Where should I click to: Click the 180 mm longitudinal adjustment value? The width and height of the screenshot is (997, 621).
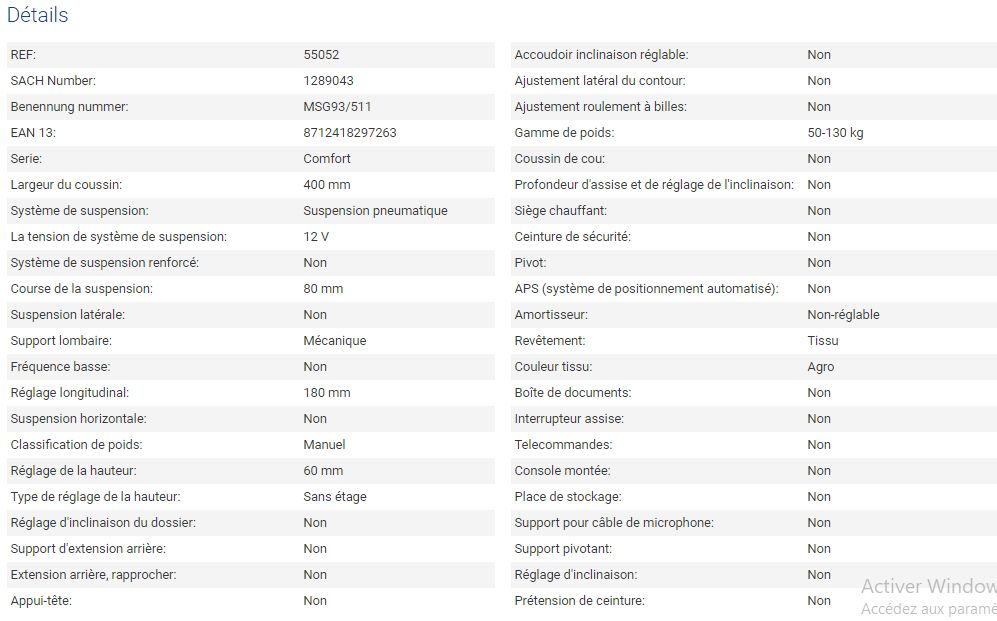coord(326,393)
